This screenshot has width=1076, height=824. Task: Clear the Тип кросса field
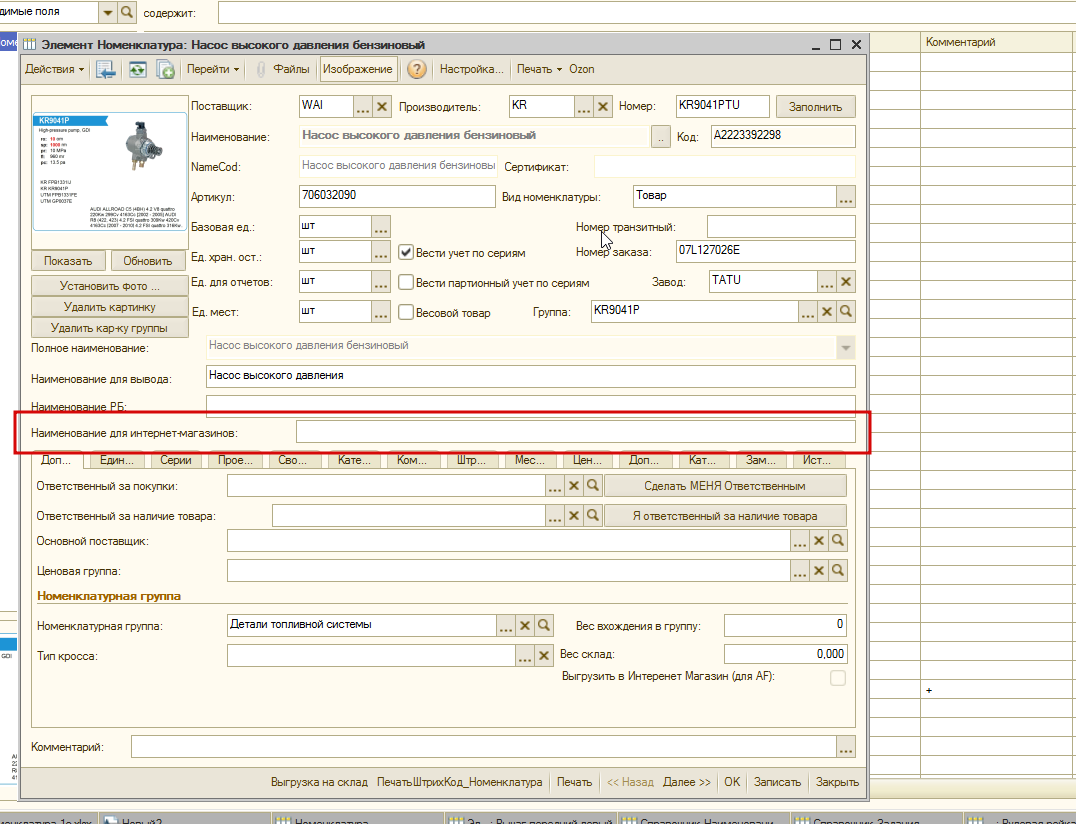click(x=544, y=656)
